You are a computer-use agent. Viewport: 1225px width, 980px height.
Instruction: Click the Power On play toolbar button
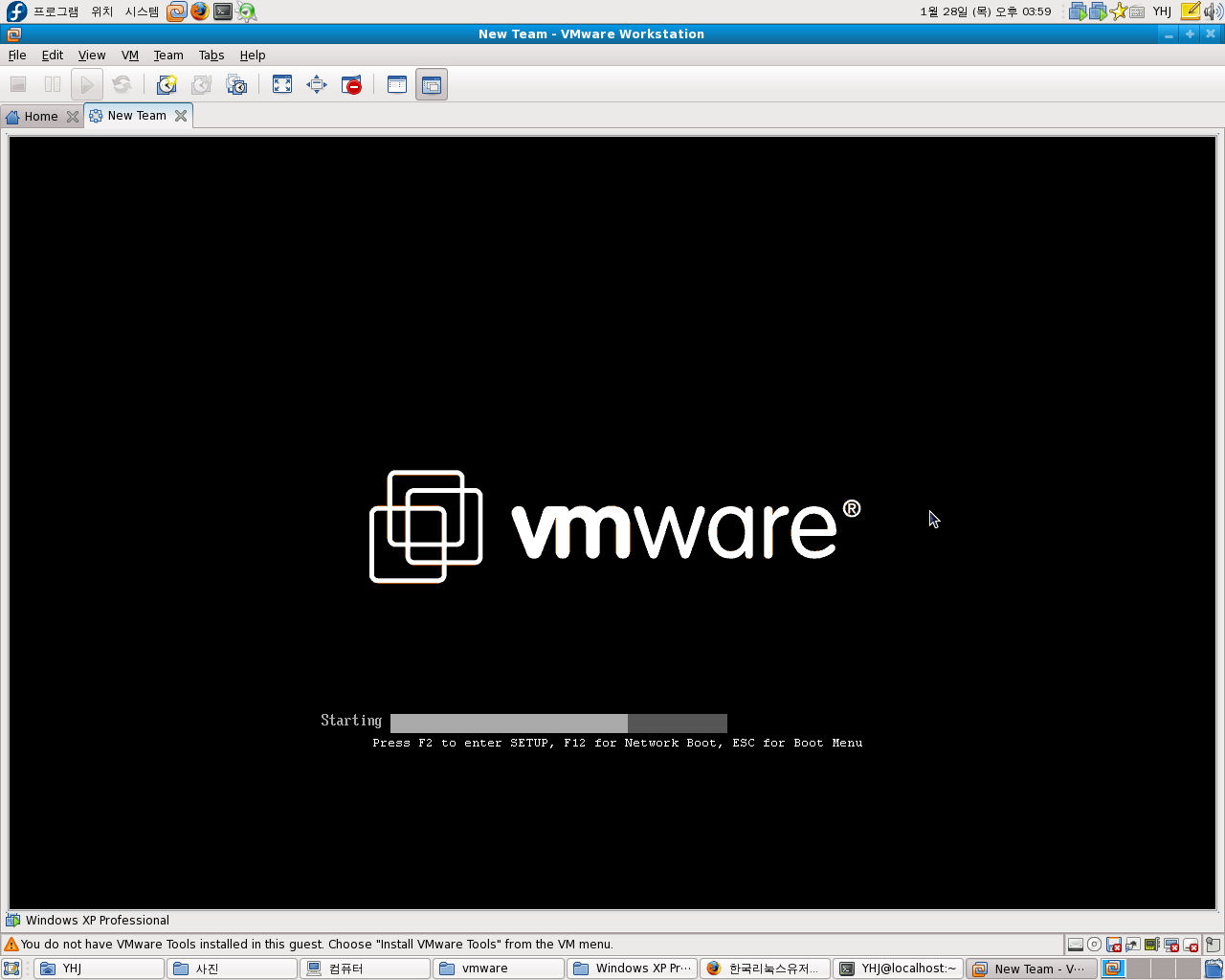pos(87,84)
